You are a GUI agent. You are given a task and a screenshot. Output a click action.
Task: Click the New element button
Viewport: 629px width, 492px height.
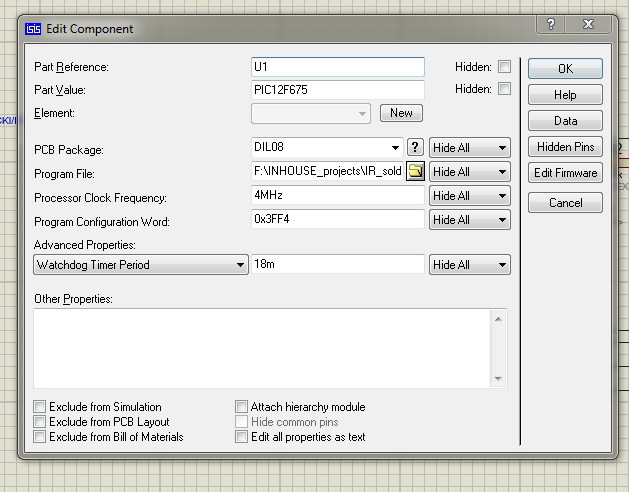pos(401,113)
